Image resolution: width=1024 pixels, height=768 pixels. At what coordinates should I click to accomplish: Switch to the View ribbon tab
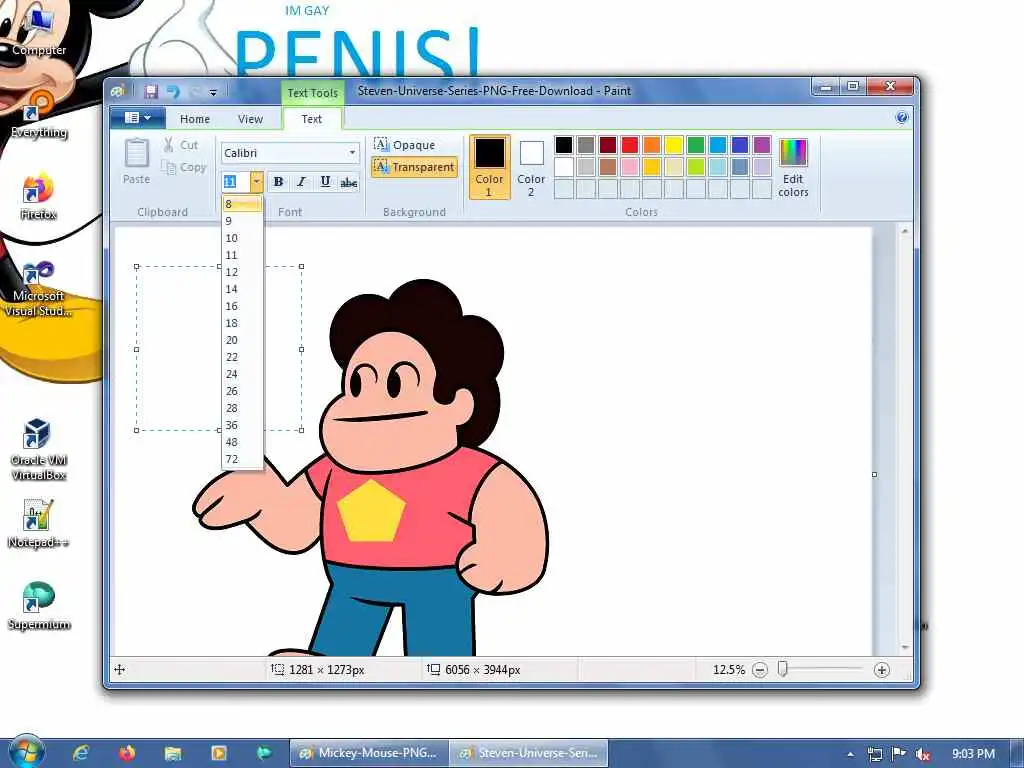250,119
